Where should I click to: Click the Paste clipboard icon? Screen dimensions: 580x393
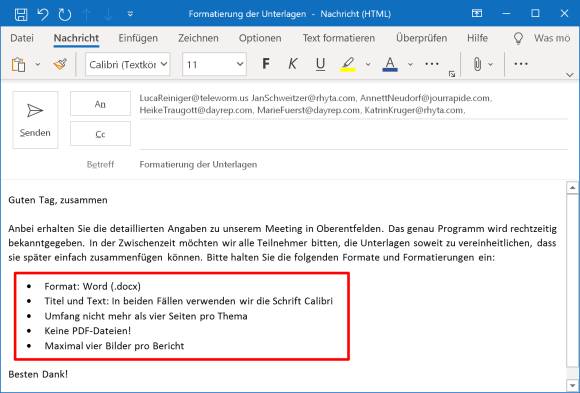pos(18,64)
